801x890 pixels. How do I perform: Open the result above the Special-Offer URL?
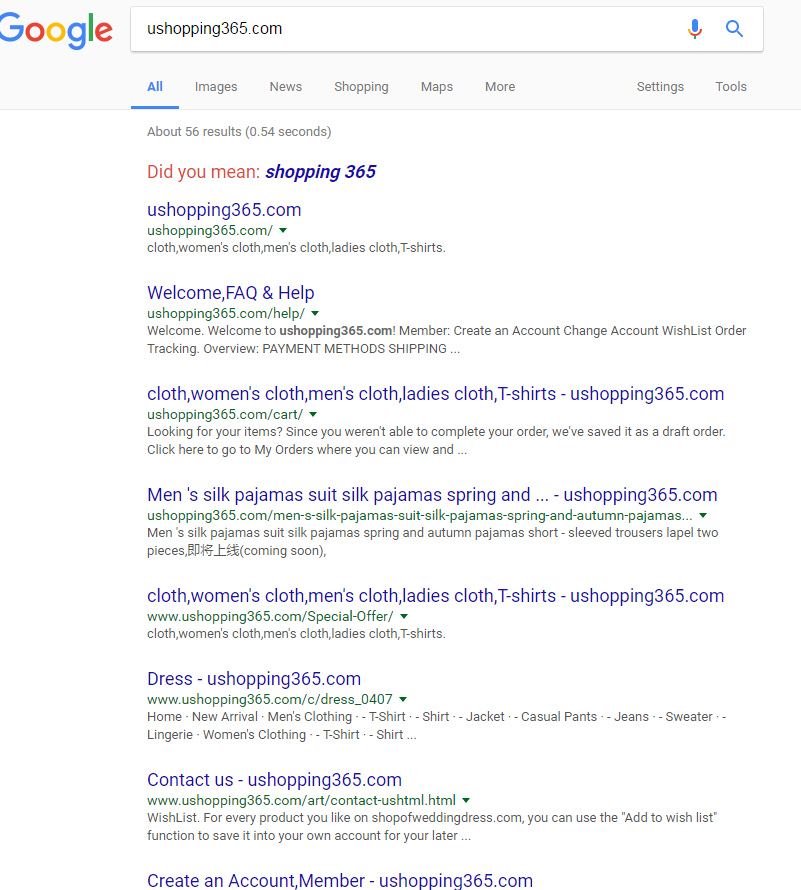(435, 596)
